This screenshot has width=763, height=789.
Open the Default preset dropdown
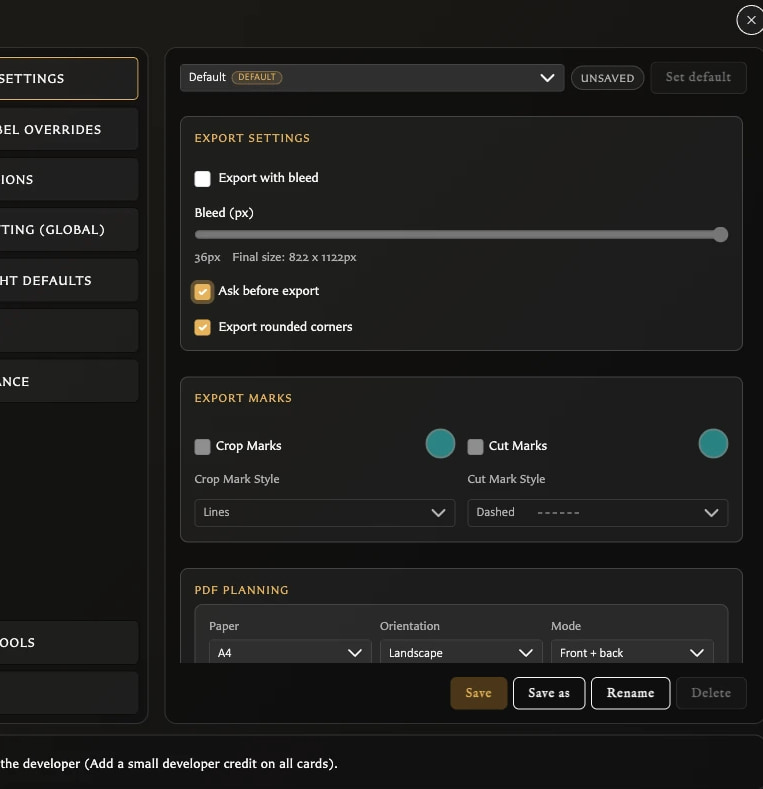click(372, 77)
